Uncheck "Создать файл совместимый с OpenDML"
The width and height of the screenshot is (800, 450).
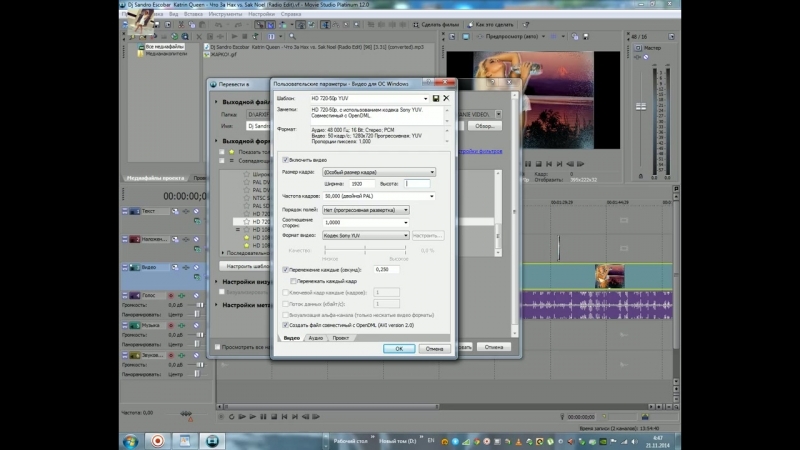click(285, 325)
